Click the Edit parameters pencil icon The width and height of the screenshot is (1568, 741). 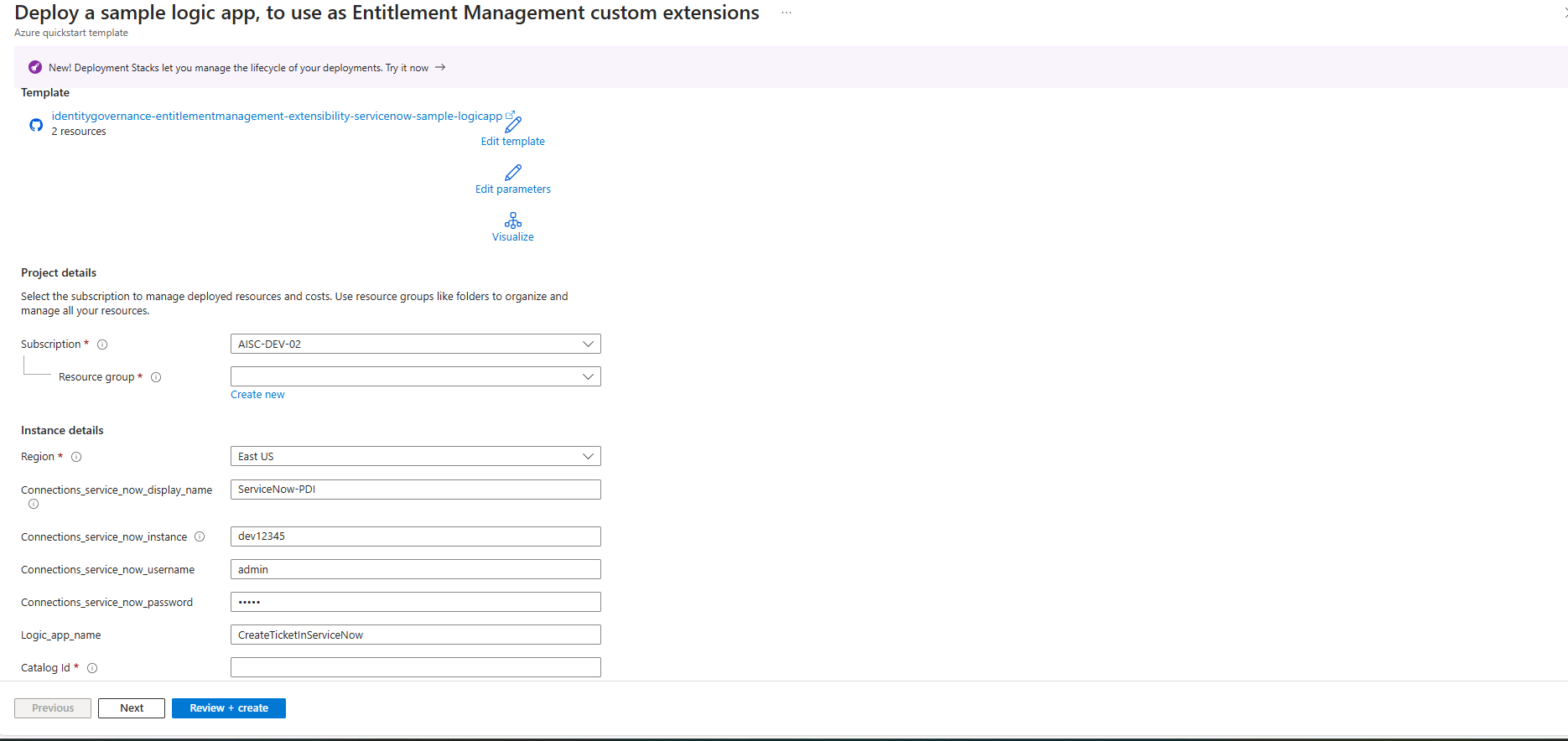[x=513, y=172]
